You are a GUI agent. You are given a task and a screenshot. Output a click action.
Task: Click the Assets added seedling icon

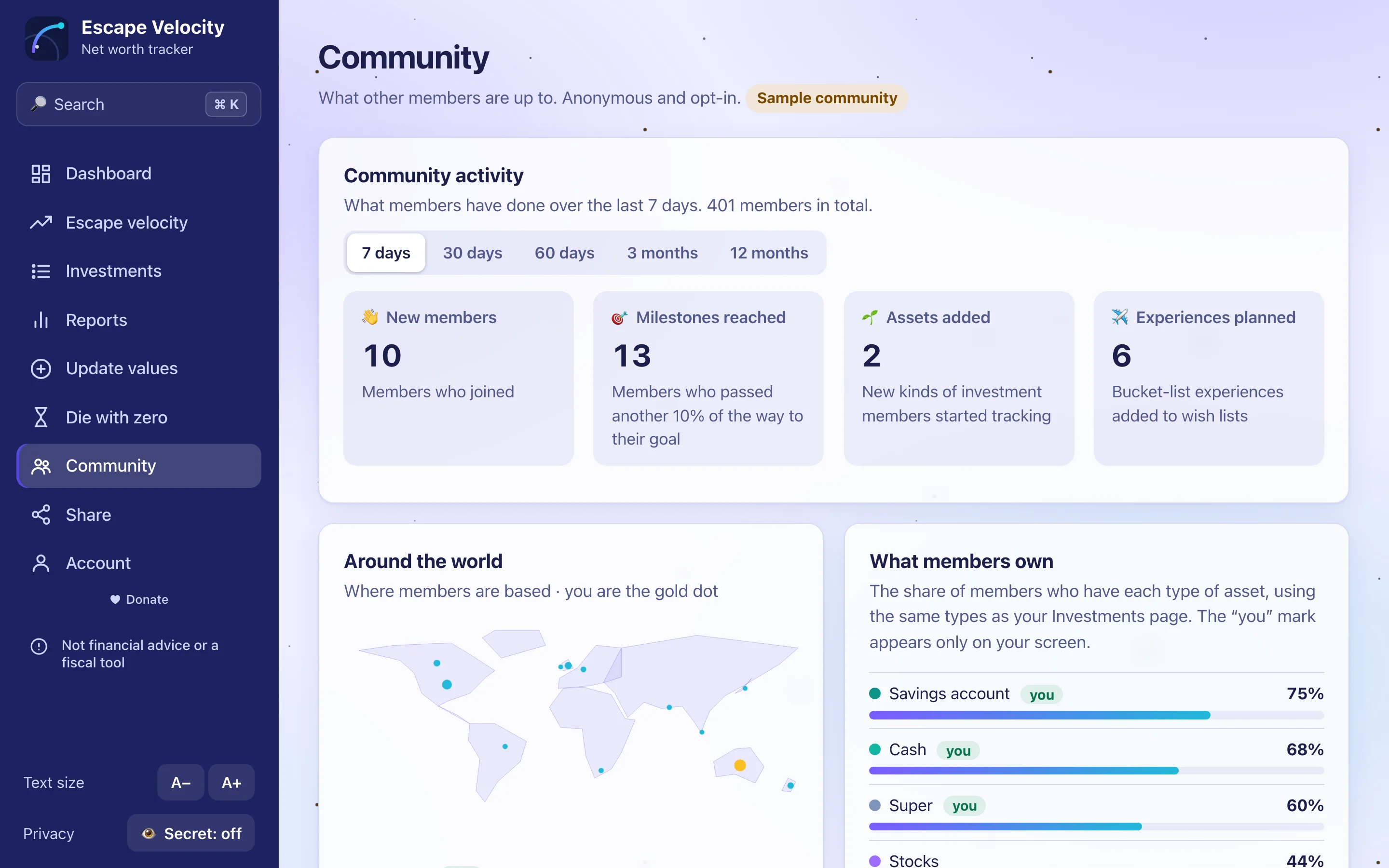coord(870,317)
